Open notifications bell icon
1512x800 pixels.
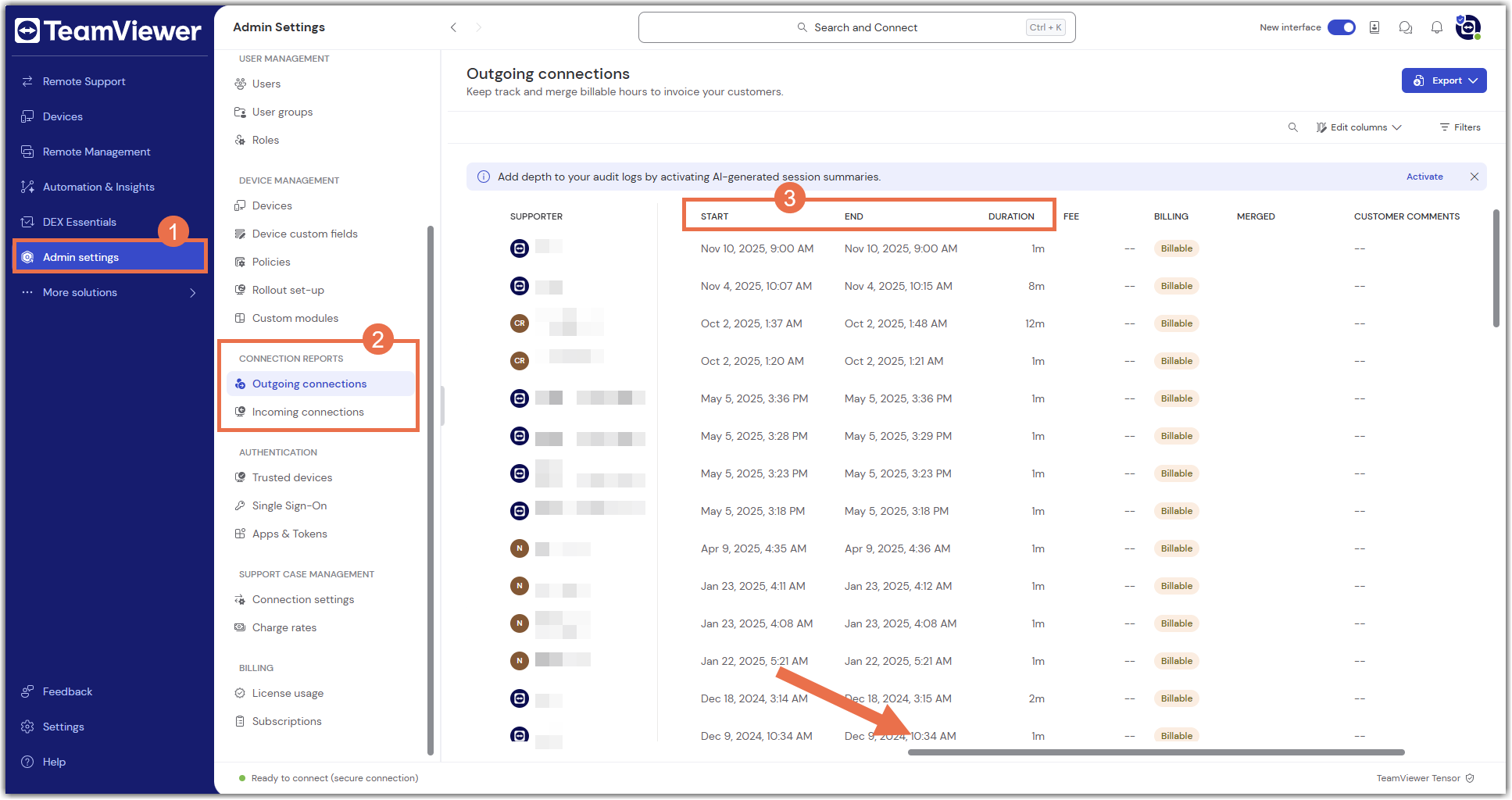point(1437,27)
